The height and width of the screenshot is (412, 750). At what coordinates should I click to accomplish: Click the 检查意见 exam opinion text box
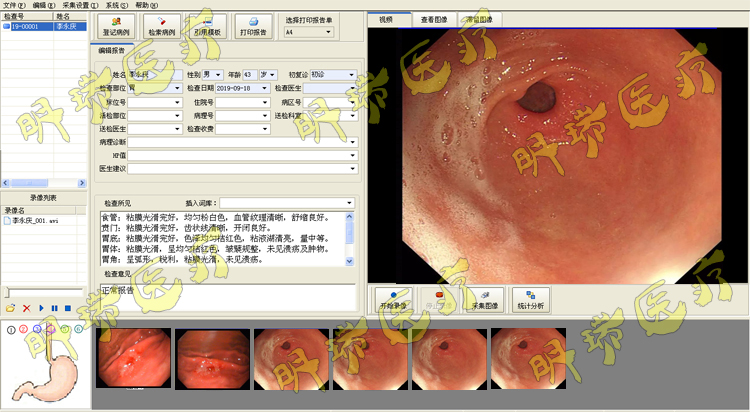[x=228, y=297]
